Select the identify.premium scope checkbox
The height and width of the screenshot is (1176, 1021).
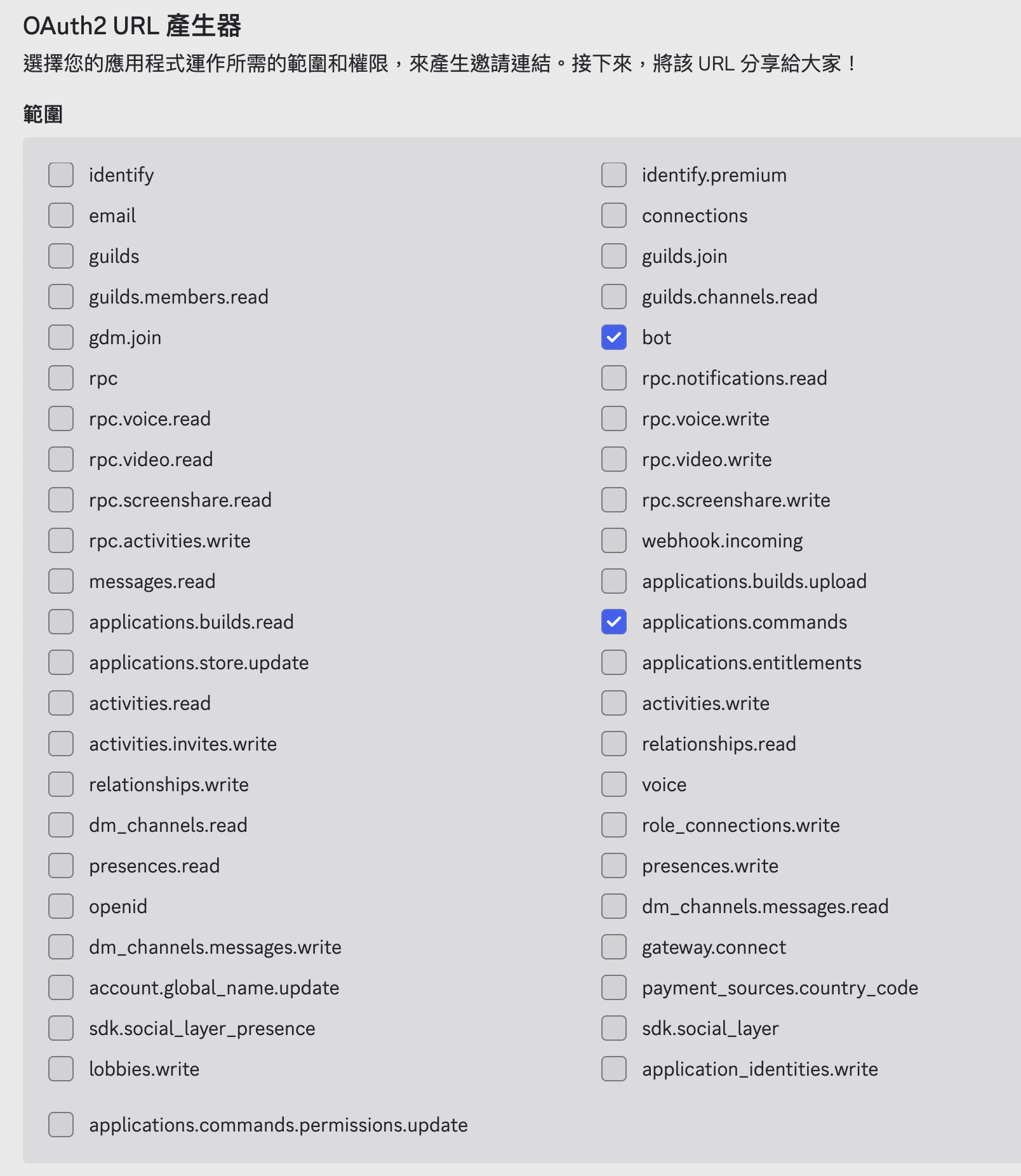[614, 175]
